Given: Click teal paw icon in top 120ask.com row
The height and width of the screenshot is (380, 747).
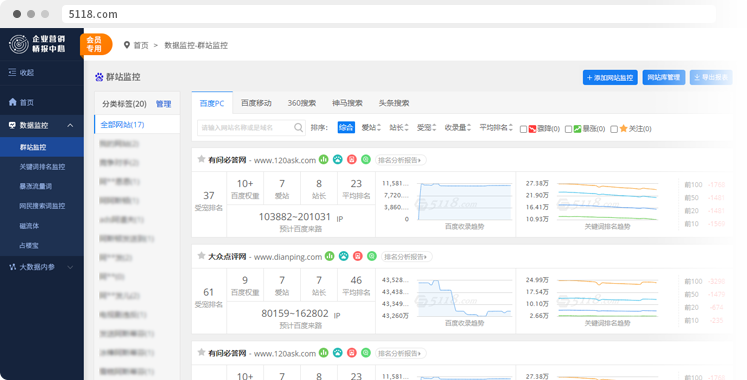Looking at the screenshot, I should point(338,160).
